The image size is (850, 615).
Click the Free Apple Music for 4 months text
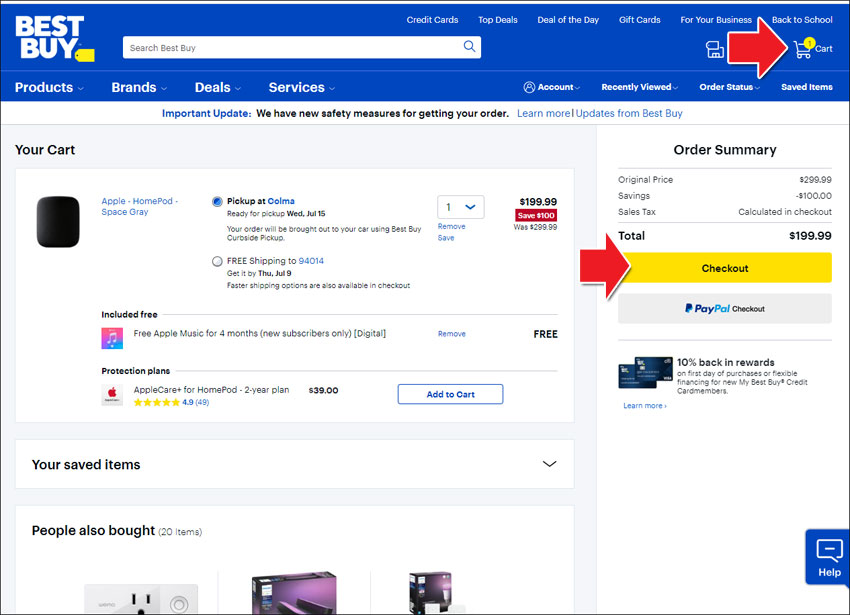pos(260,334)
